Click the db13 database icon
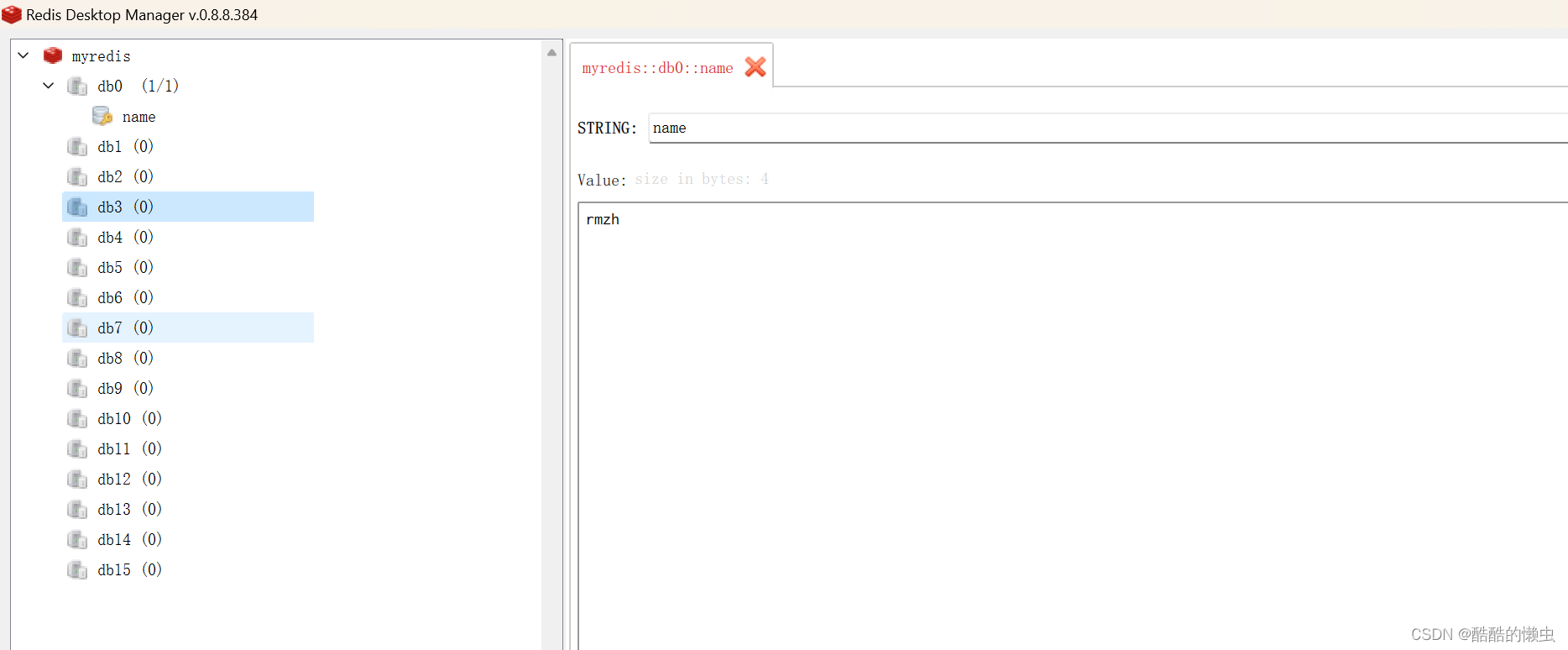The height and width of the screenshot is (650, 1568). [x=77, y=509]
